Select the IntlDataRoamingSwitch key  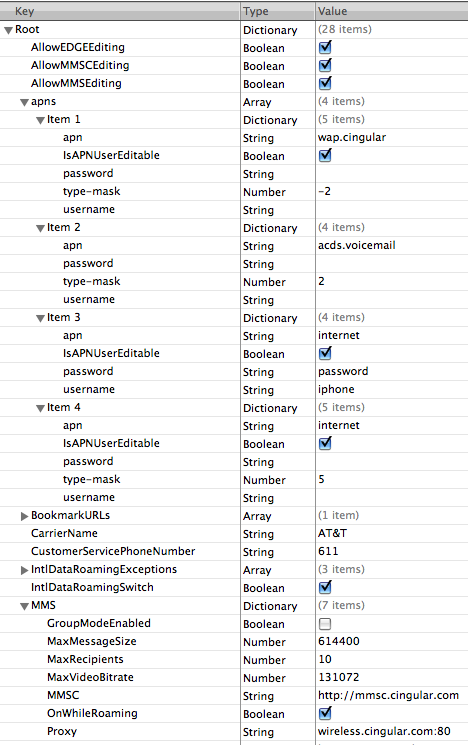(92, 588)
